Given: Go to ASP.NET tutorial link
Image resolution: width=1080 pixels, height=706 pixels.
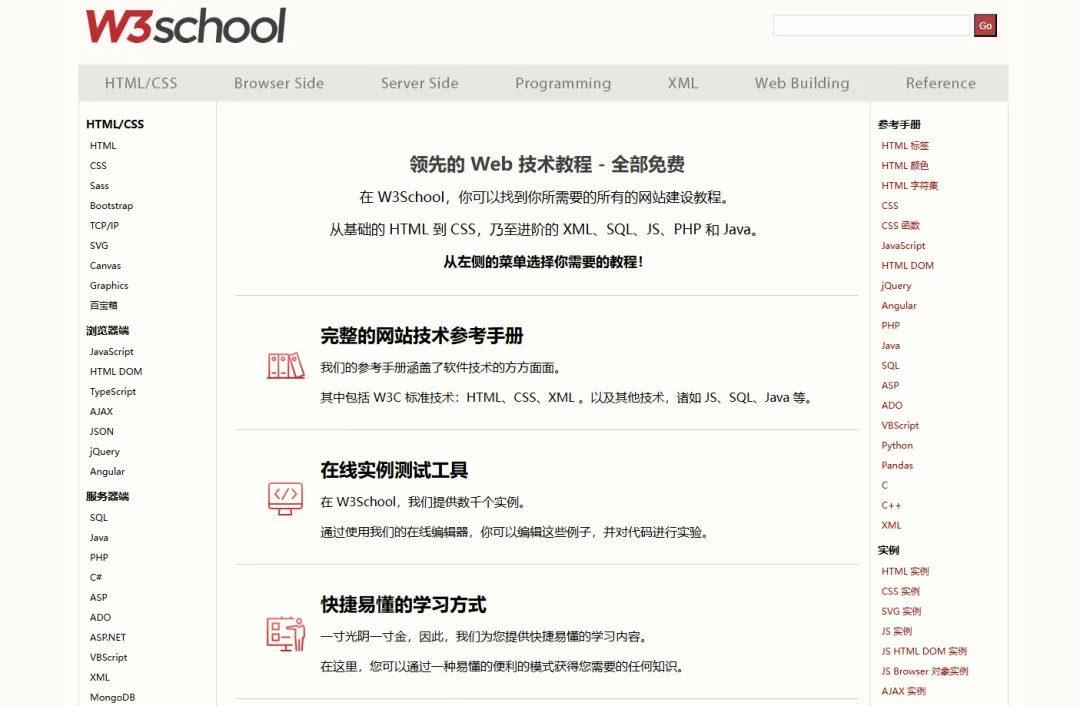Looking at the screenshot, I should (107, 637).
